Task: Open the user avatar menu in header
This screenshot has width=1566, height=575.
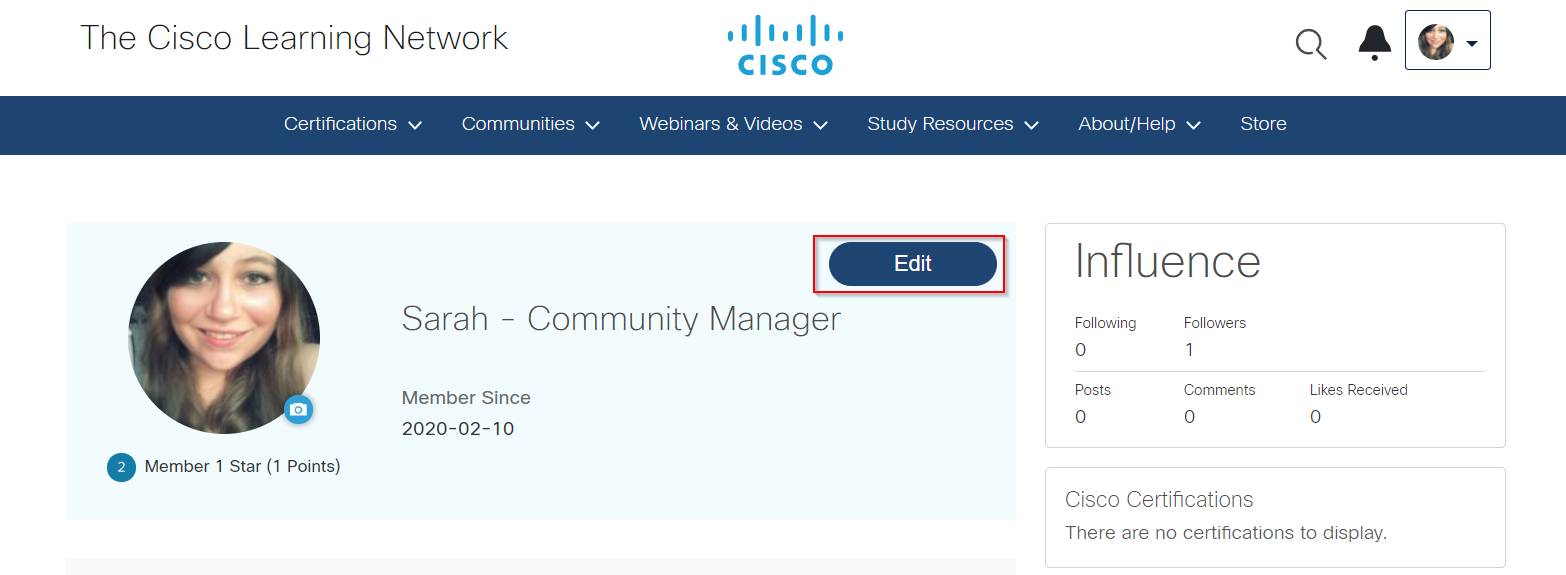Action: 1447,41
